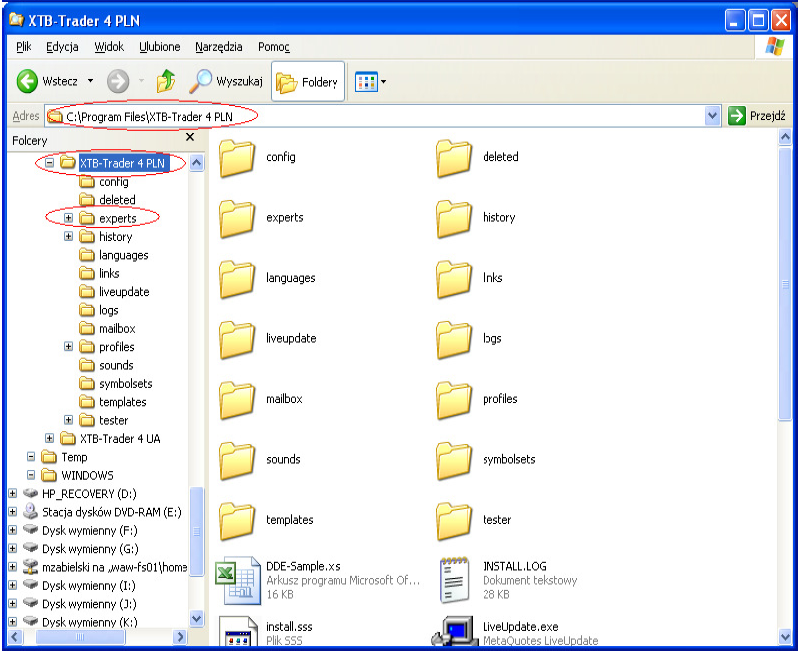Click the Wstecz back arrow icon
This screenshot has width=800, height=652.
click(27, 82)
